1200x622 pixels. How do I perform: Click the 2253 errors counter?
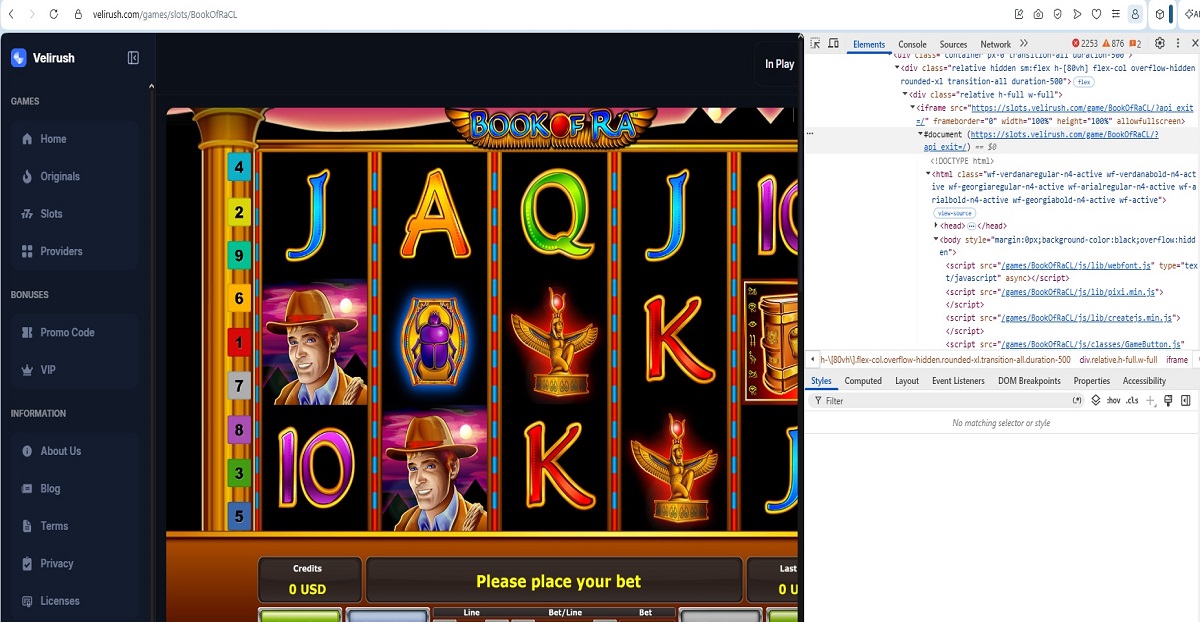pos(1085,44)
